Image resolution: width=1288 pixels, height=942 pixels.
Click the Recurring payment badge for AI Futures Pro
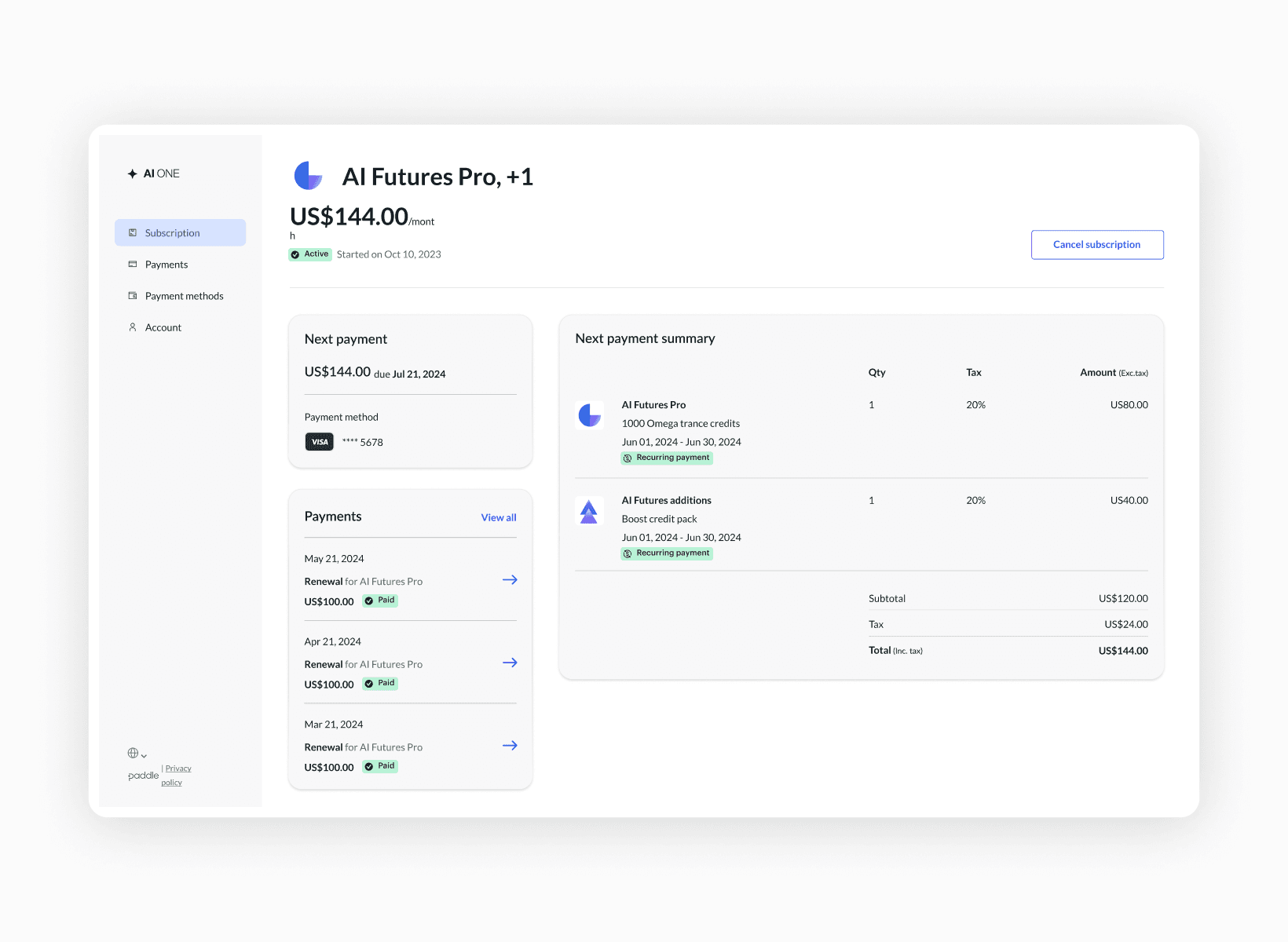(667, 458)
